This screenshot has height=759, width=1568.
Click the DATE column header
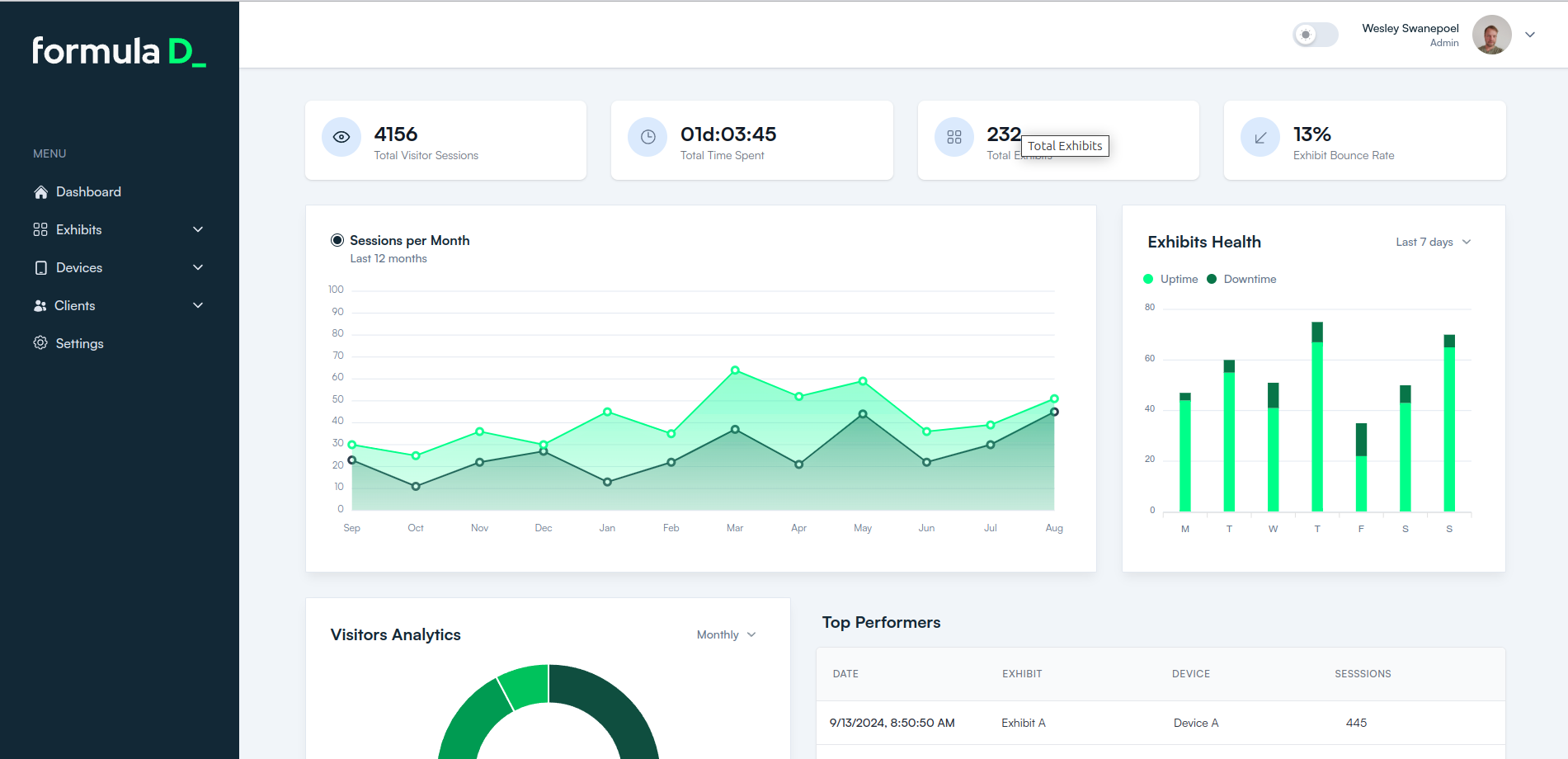click(845, 674)
